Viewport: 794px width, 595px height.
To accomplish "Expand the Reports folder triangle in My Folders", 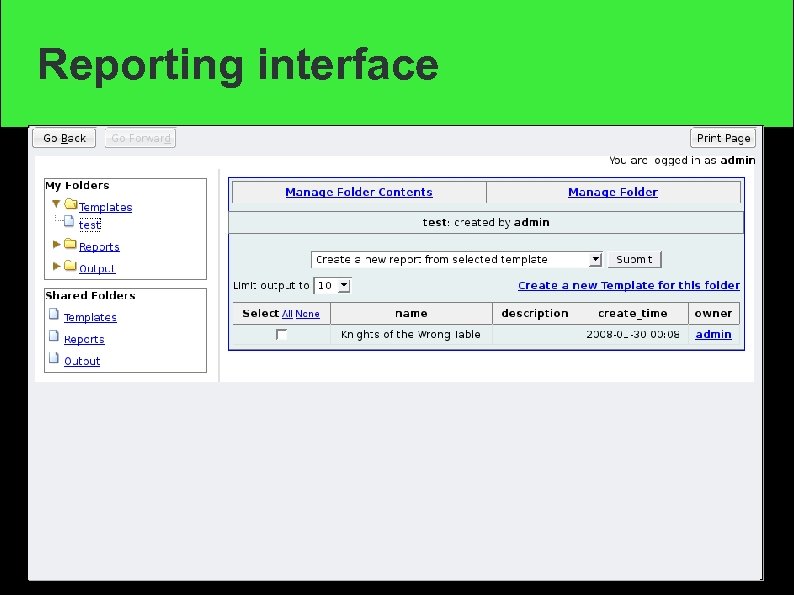I will [57, 245].
